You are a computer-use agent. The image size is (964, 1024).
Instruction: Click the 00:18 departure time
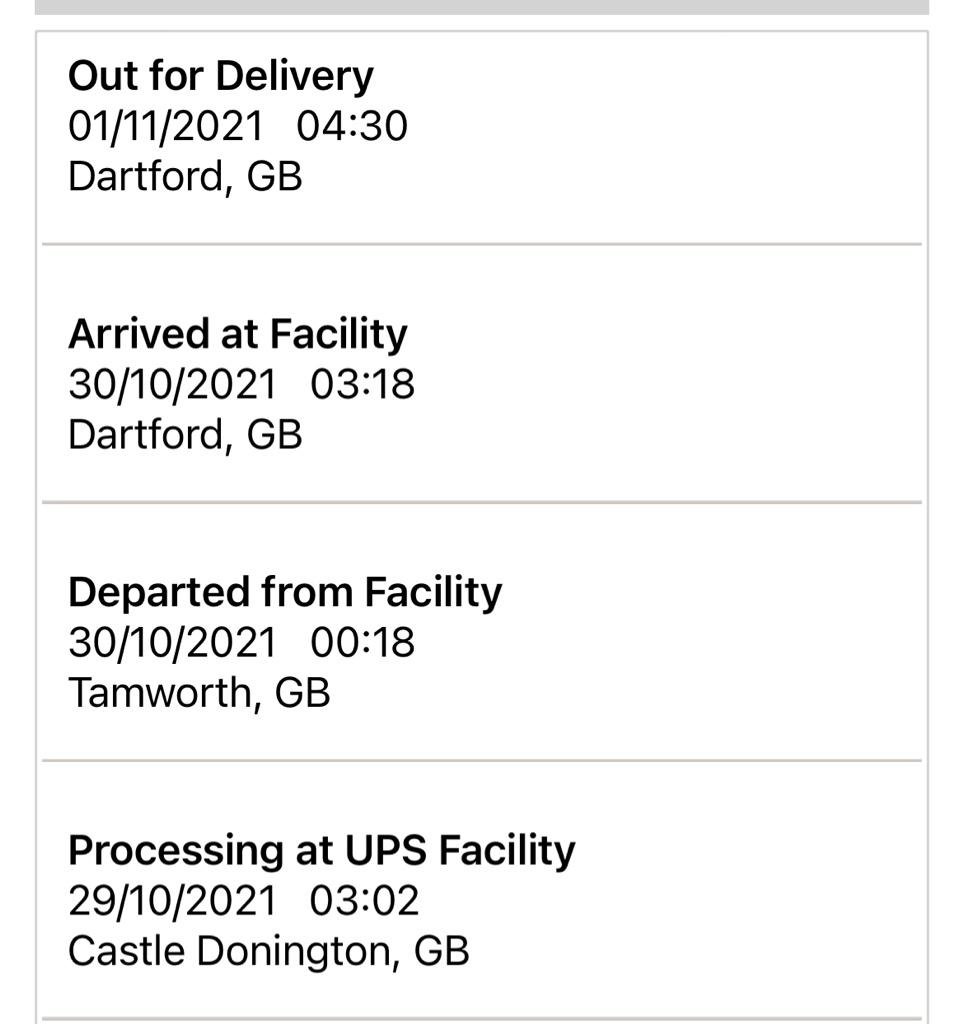362,642
